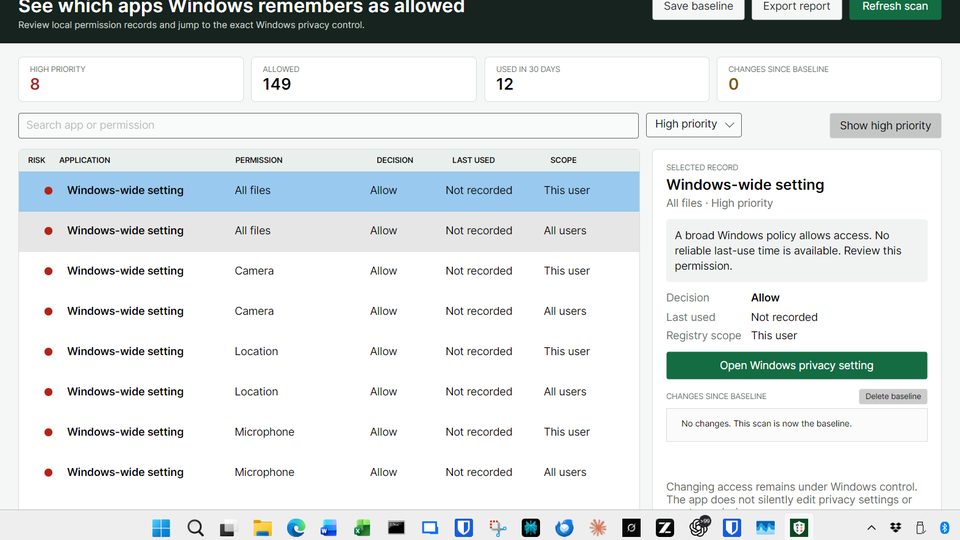Open the Zed editor taskbar icon
The height and width of the screenshot is (540, 960).
665,527
